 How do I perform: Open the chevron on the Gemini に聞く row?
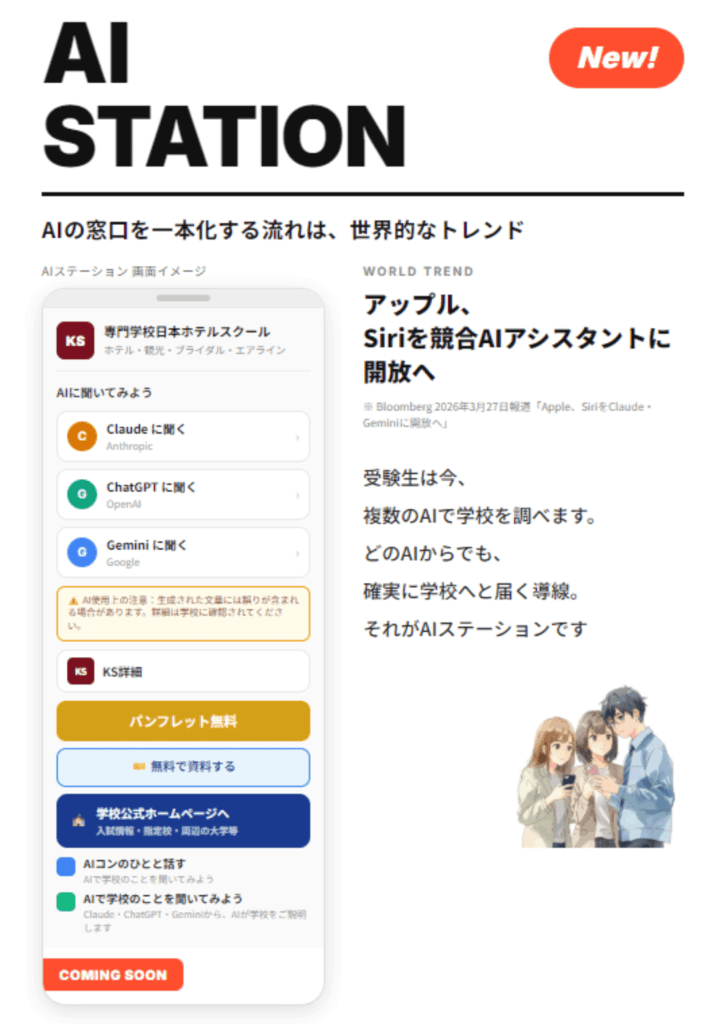[x=298, y=553]
